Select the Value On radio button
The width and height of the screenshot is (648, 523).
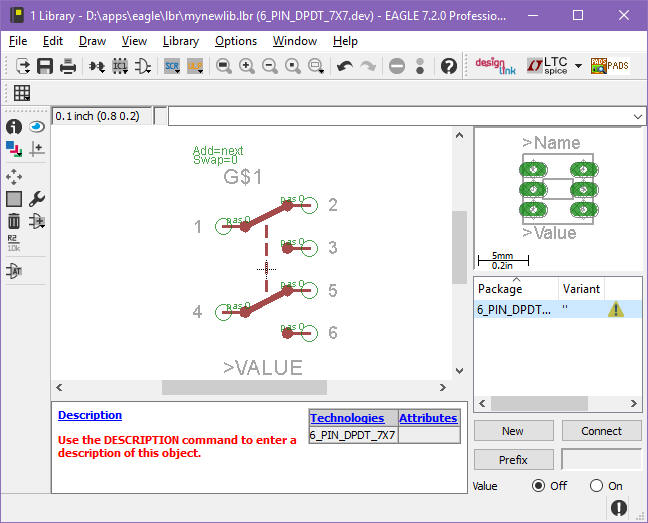pyautogui.click(x=597, y=486)
